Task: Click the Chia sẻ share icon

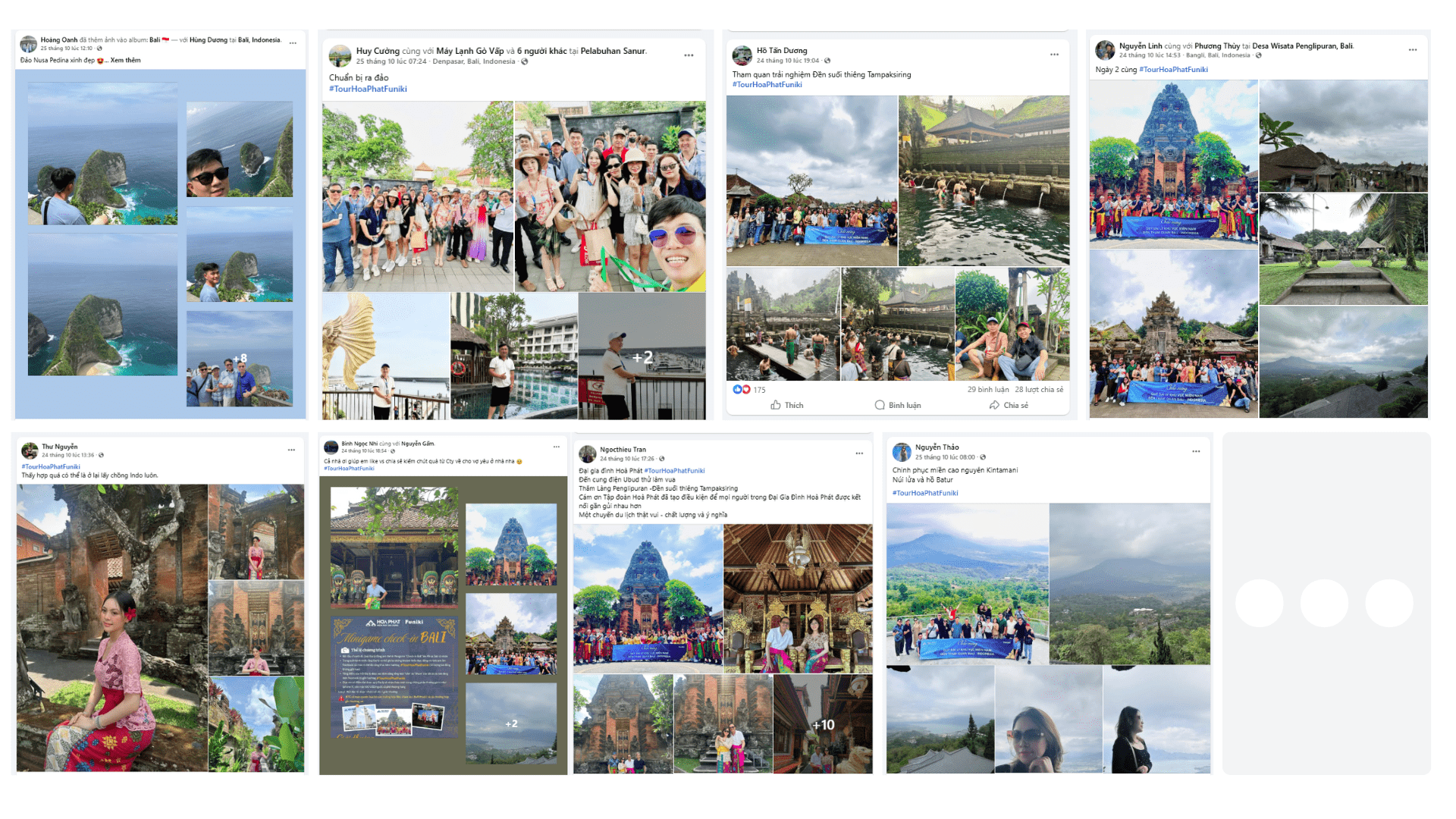Action: 994,405
